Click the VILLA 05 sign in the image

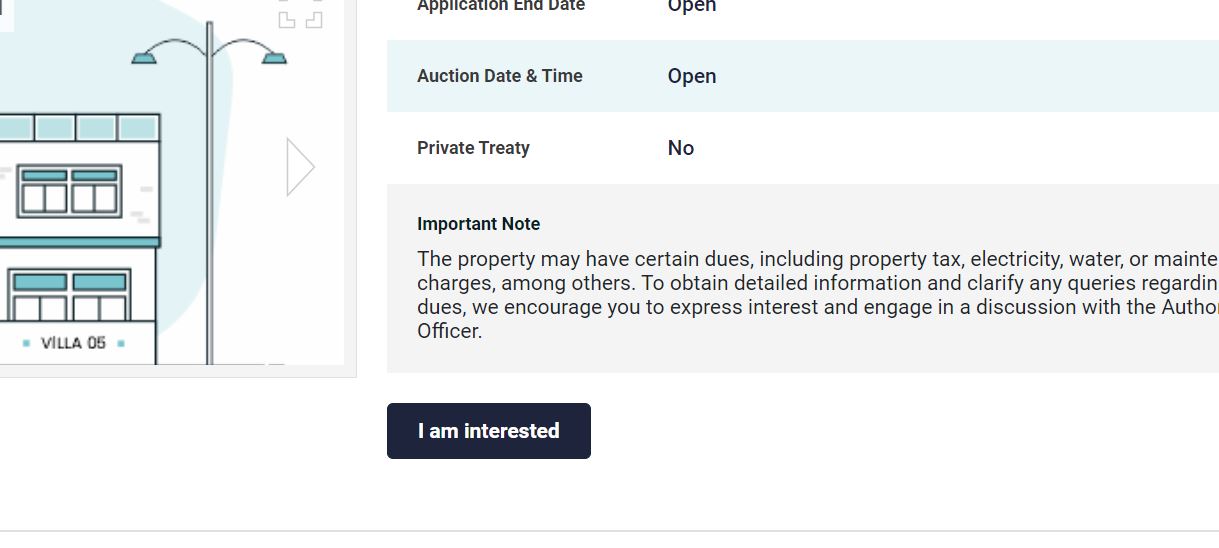click(74, 343)
